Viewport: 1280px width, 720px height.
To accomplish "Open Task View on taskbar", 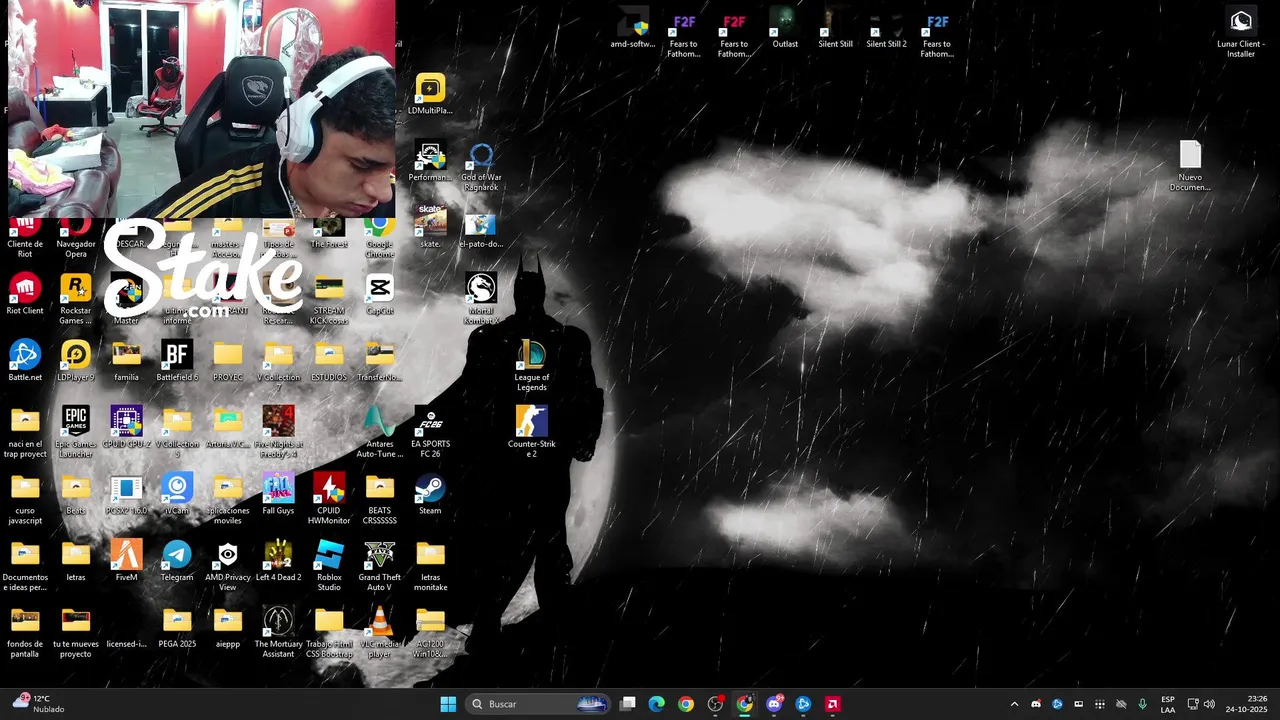I will tap(628, 704).
